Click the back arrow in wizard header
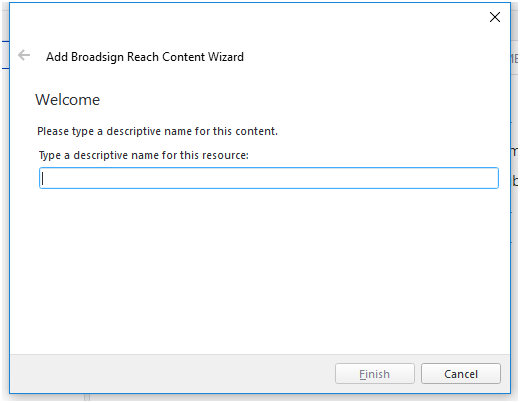Viewport: 520px width, 403px height. point(24,55)
